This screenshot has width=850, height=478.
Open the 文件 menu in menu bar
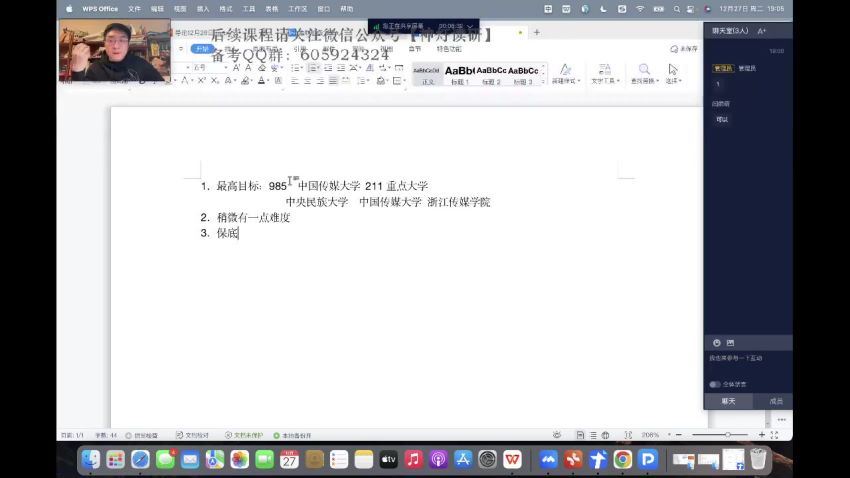point(134,9)
